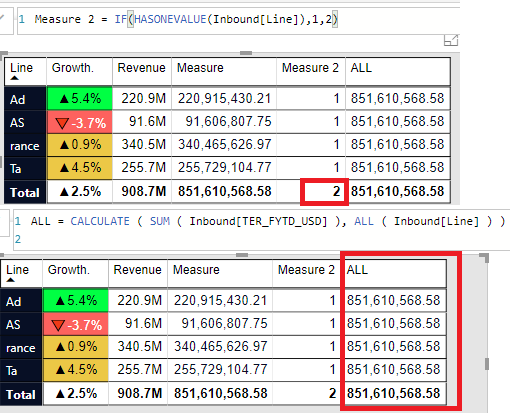
Task: Click bottom table's top-center resize handle
Action: click(242, 255)
